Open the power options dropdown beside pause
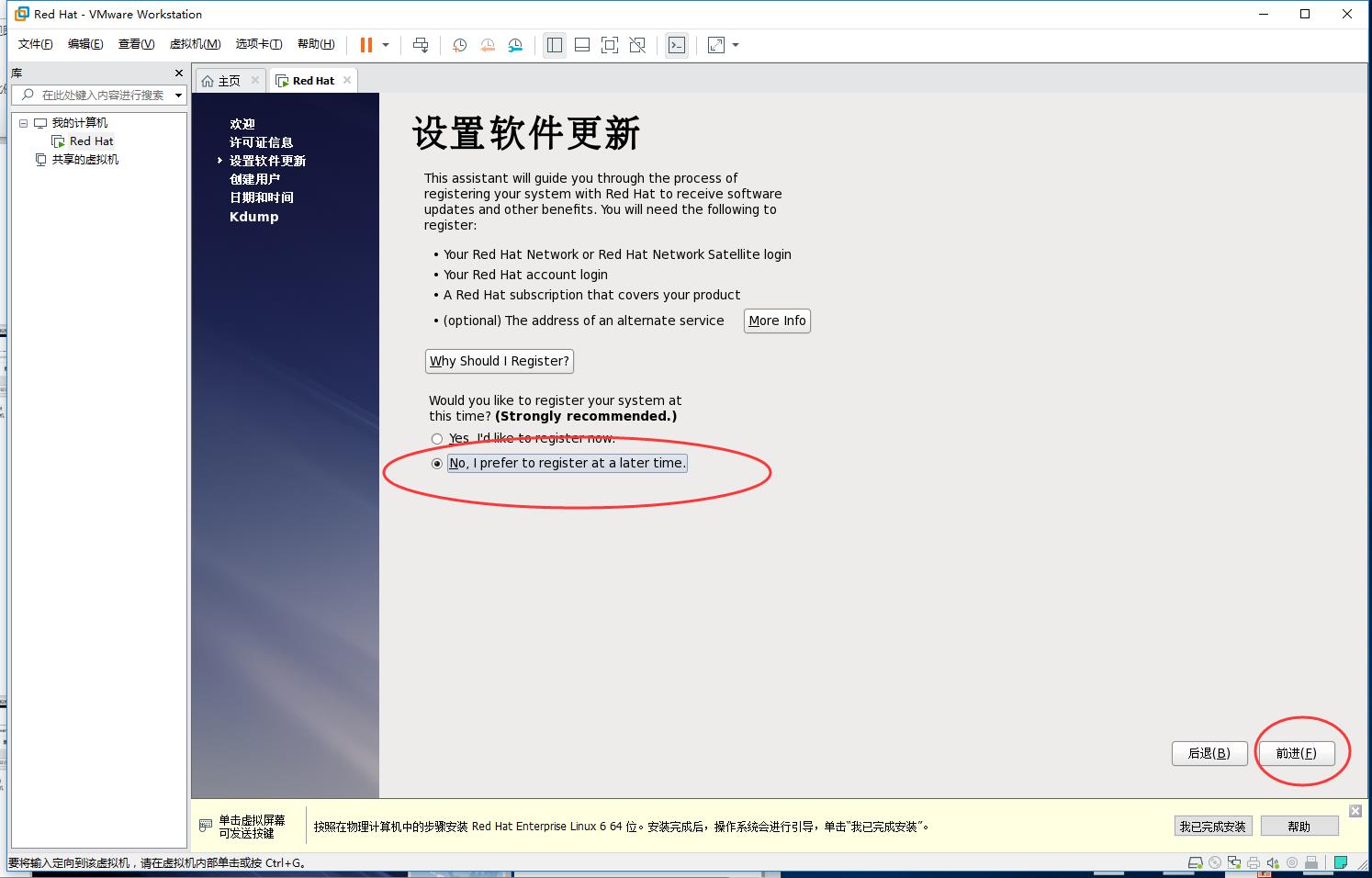Viewport: 1372px width, 878px height. click(x=386, y=45)
